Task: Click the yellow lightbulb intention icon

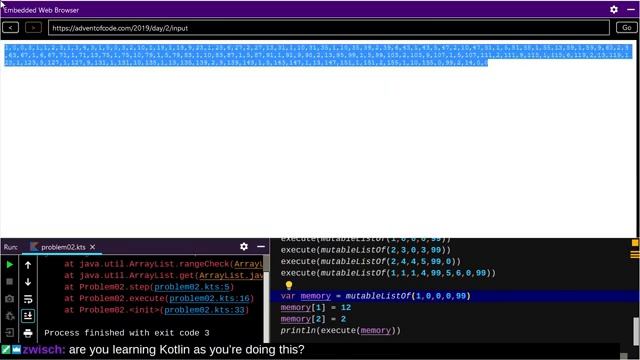Action: pos(289,285)
